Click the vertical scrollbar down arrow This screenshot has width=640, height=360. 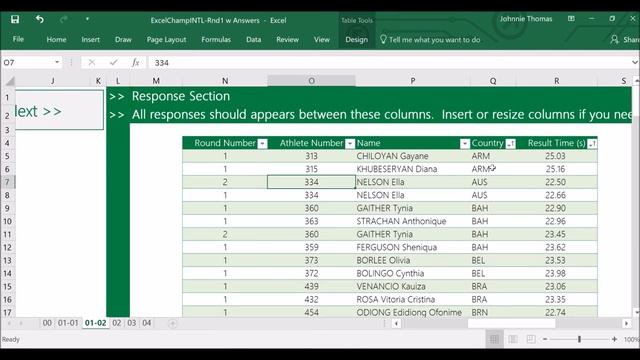click(x=636, y=312)
